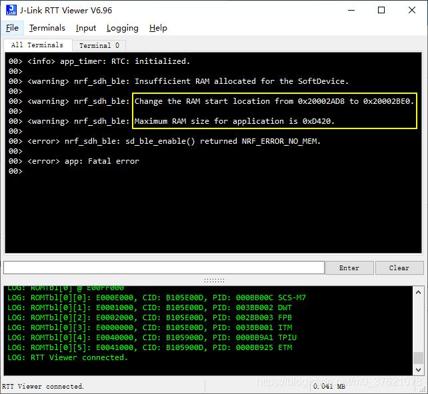Click the log panel scroll up arrow

[x=418, y=292]
